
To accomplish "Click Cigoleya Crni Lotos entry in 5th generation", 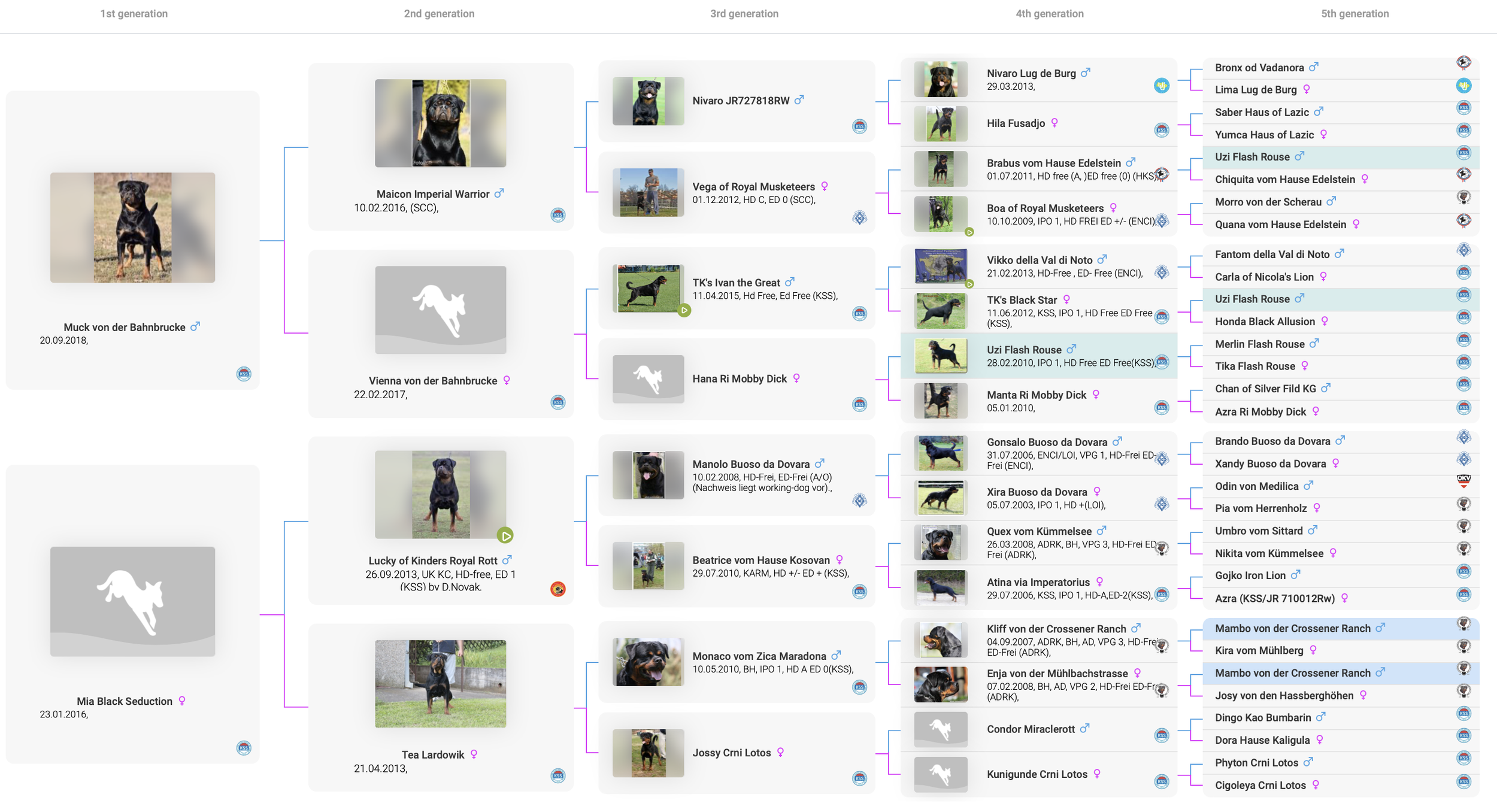I will pos(1260,785).
